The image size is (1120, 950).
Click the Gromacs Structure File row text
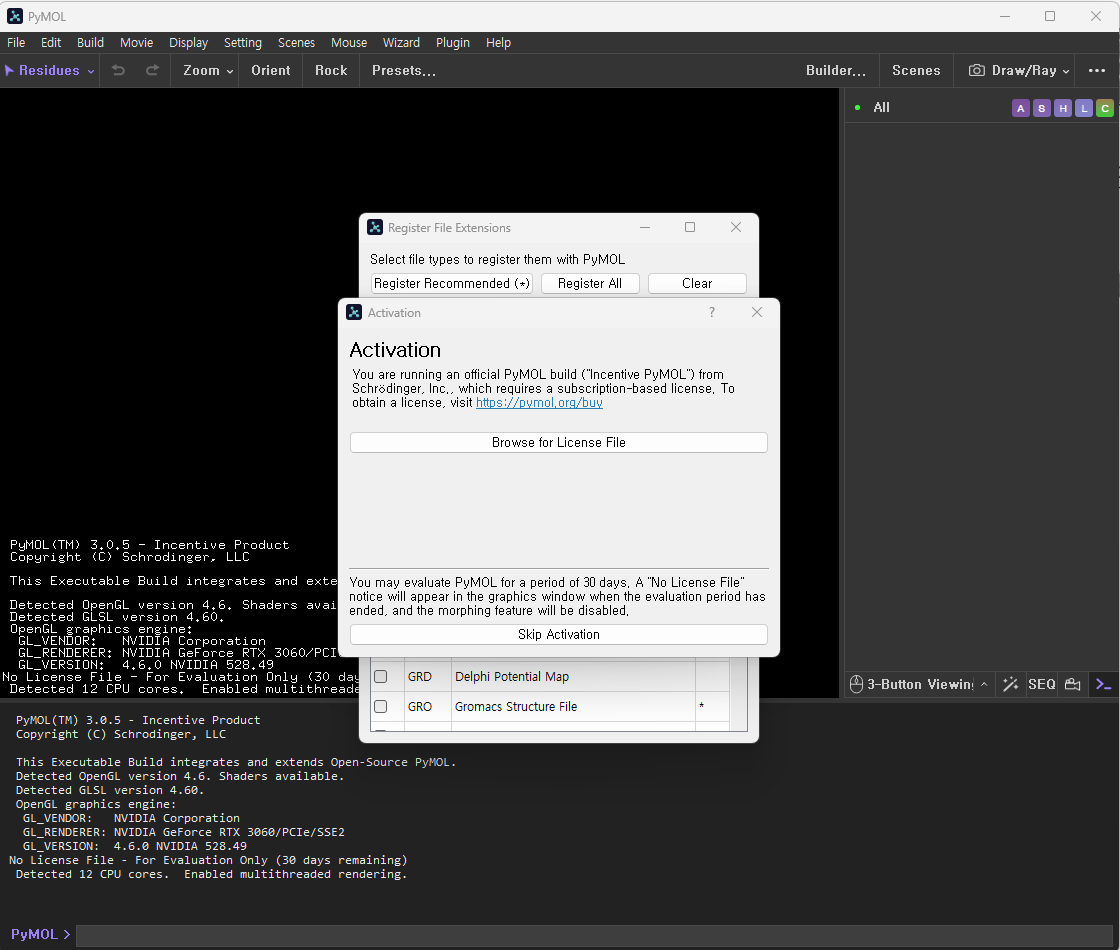coord(516,706)
